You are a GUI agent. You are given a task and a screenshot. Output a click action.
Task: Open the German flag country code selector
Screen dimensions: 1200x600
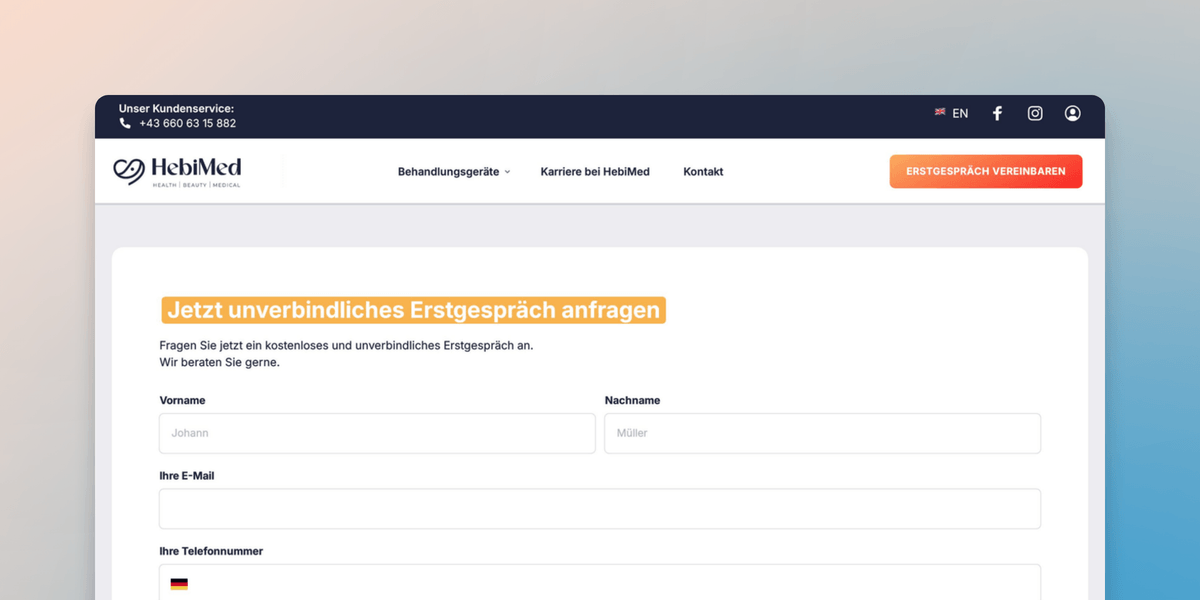click(x=179, y=584)
